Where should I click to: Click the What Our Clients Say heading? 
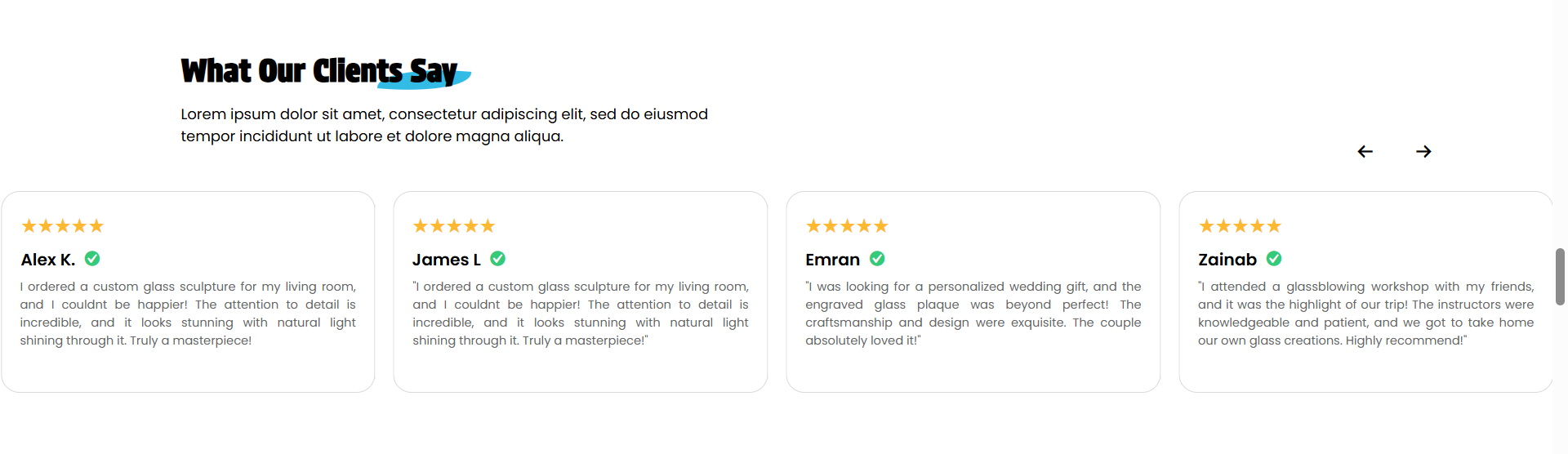pos(320,71)
